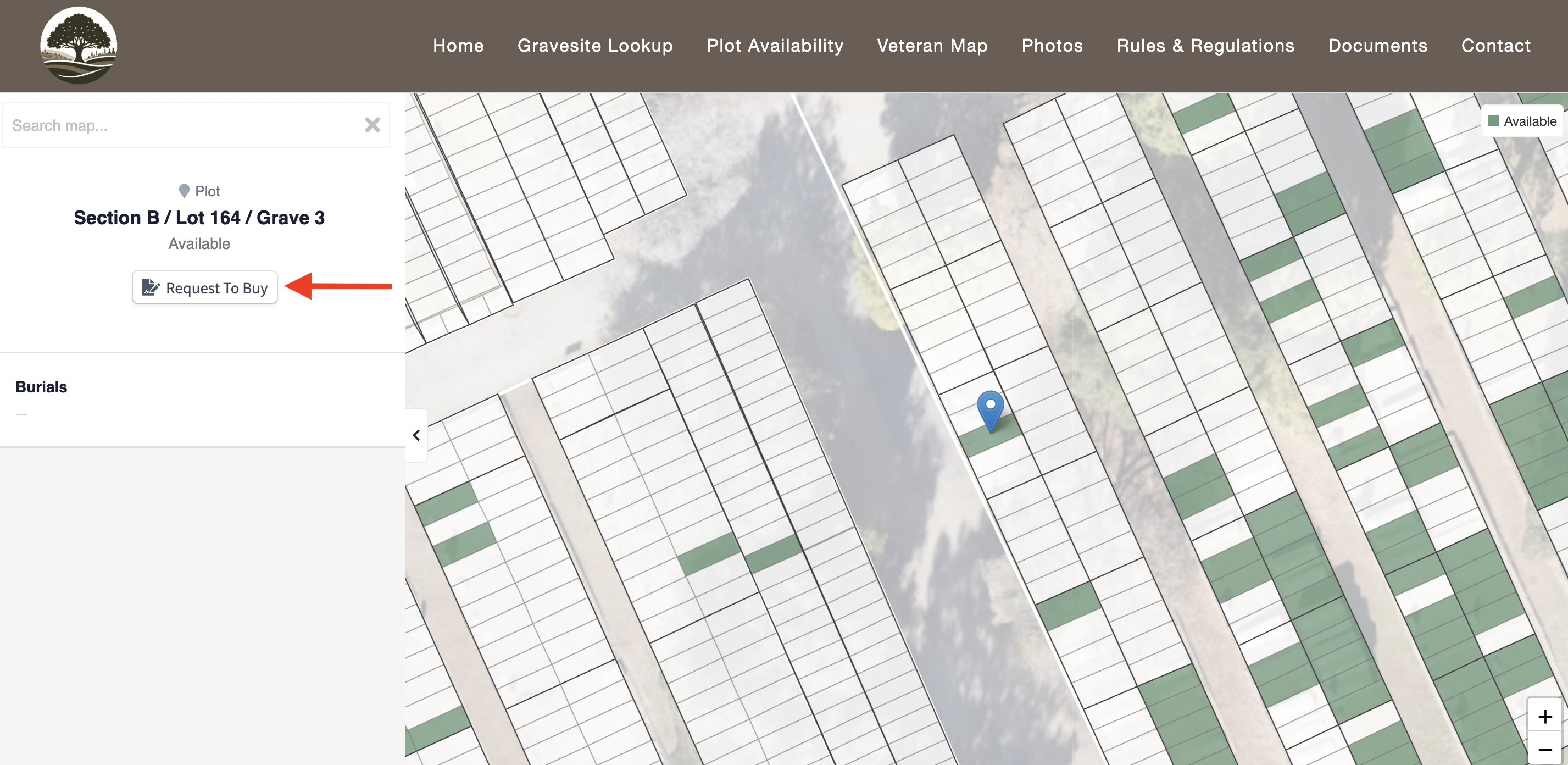The image size is (1568, 765).
Task: View the Rules & Regulations page
Action: click(x=1205, y=46)
